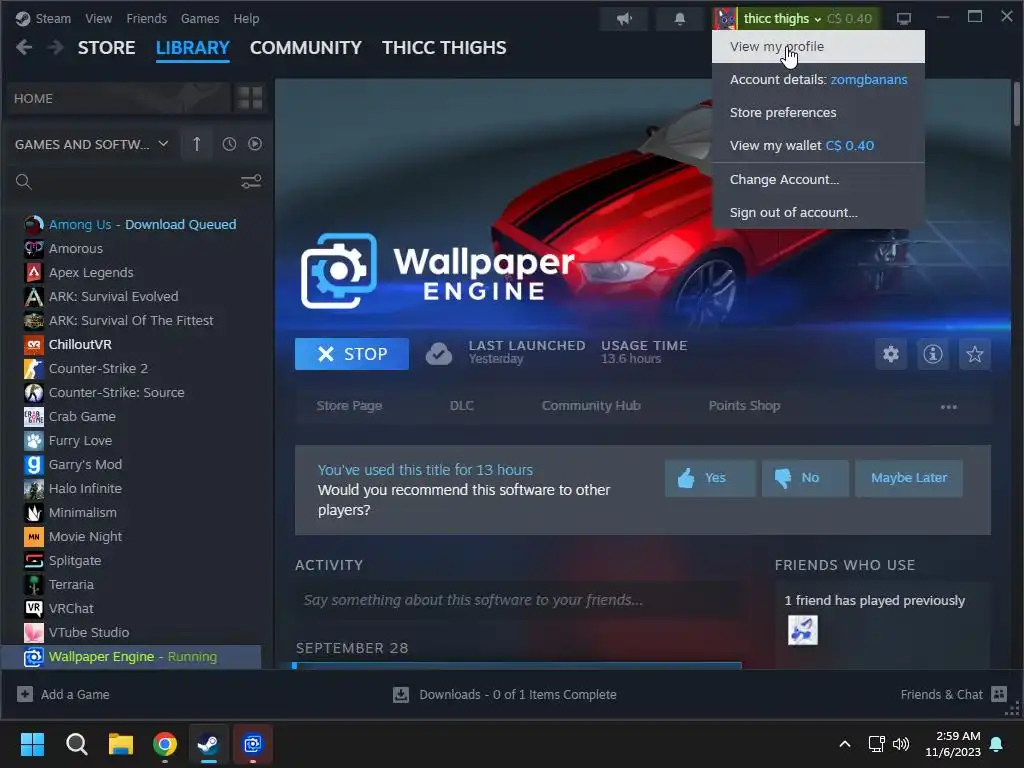Open the notifications bell in Steam header
The height and width of the screenshot is (768, 1024).
point(680,19)
